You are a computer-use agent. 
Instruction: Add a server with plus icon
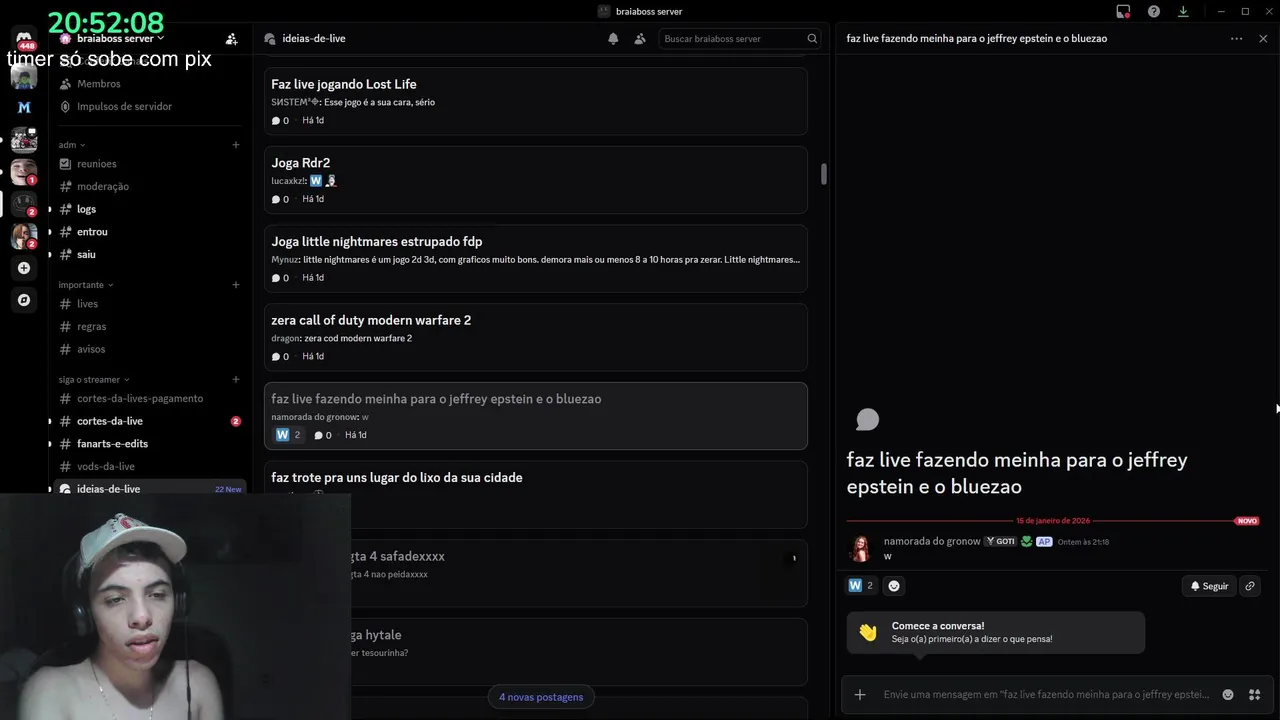[x=24, y=268]
